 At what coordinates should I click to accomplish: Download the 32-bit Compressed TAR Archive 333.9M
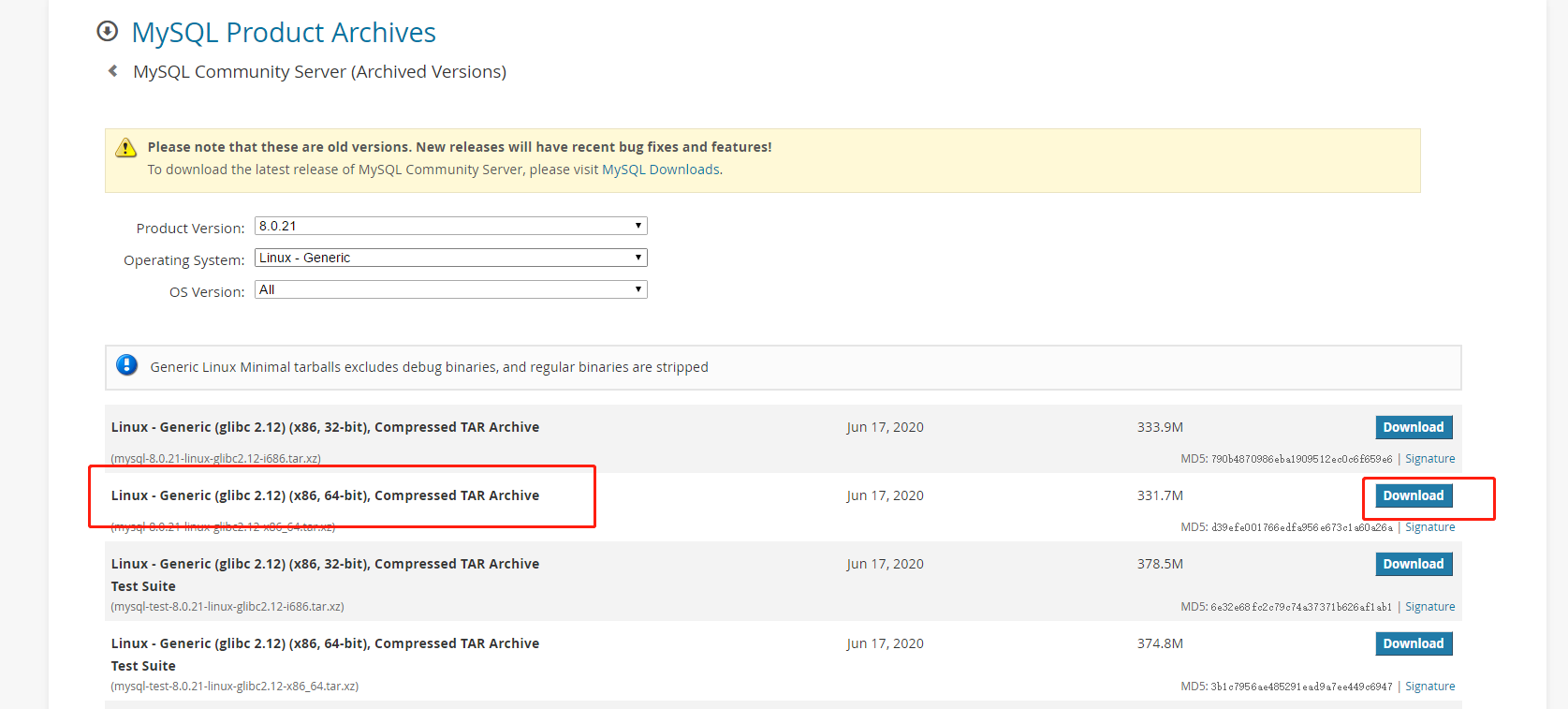pos(1414,427)
